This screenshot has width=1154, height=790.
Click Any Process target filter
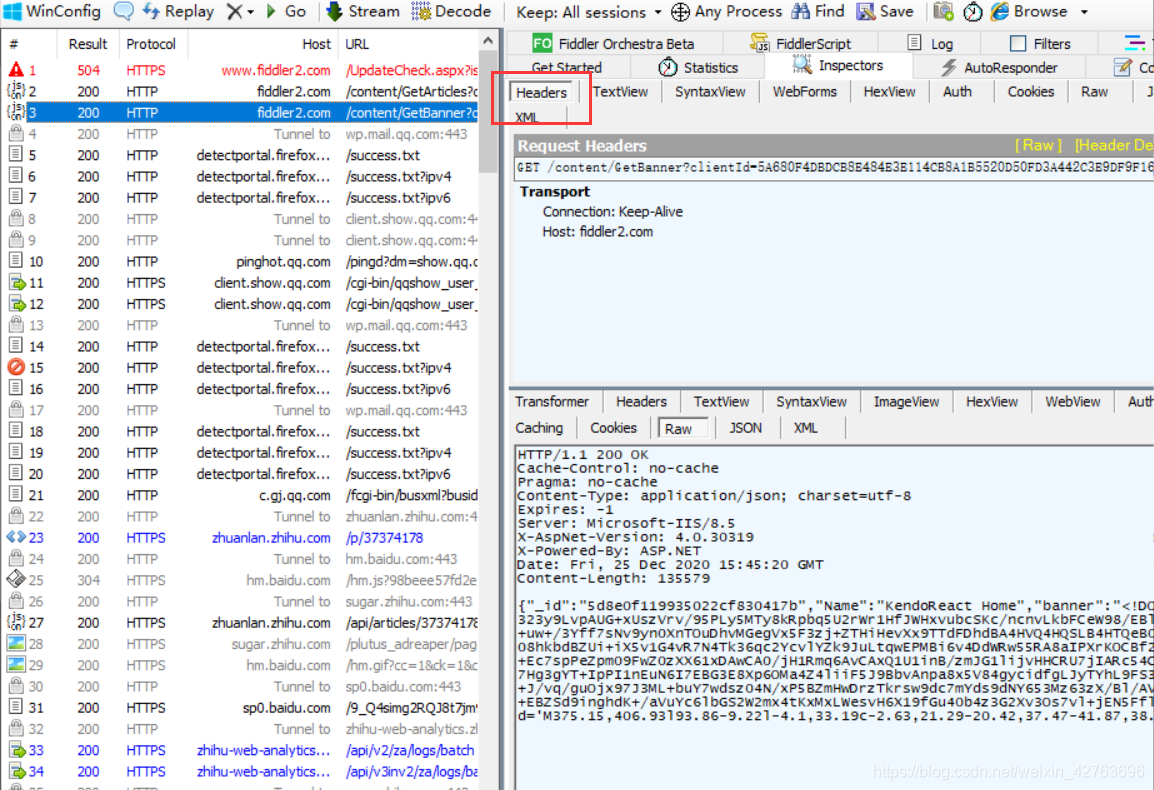coord(726,11)
